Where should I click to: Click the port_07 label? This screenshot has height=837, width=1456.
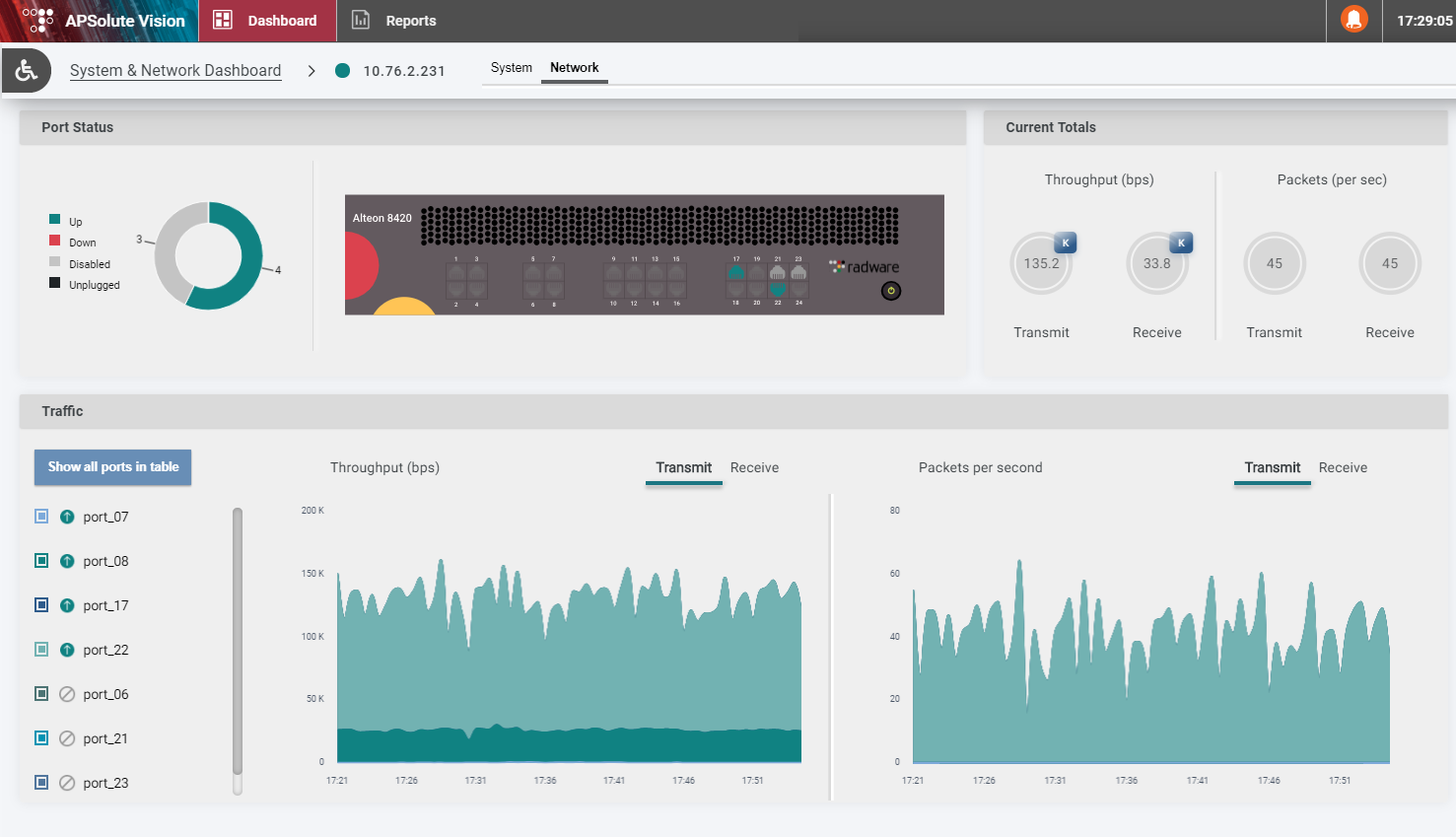(105, 517)
